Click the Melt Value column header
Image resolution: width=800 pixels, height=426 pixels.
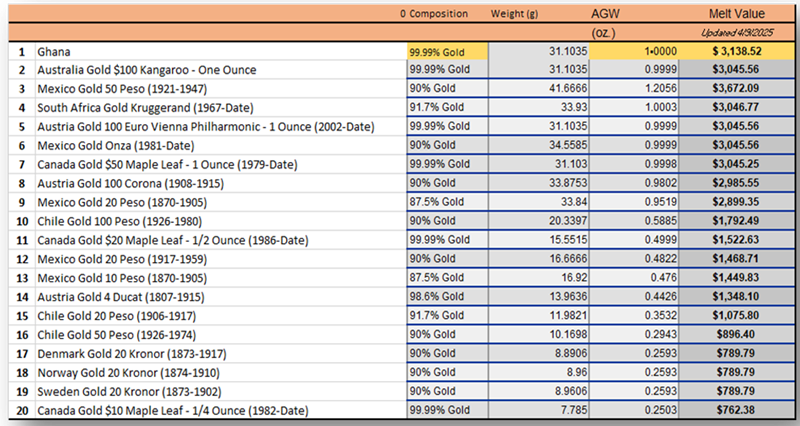(x=737, y=14)
